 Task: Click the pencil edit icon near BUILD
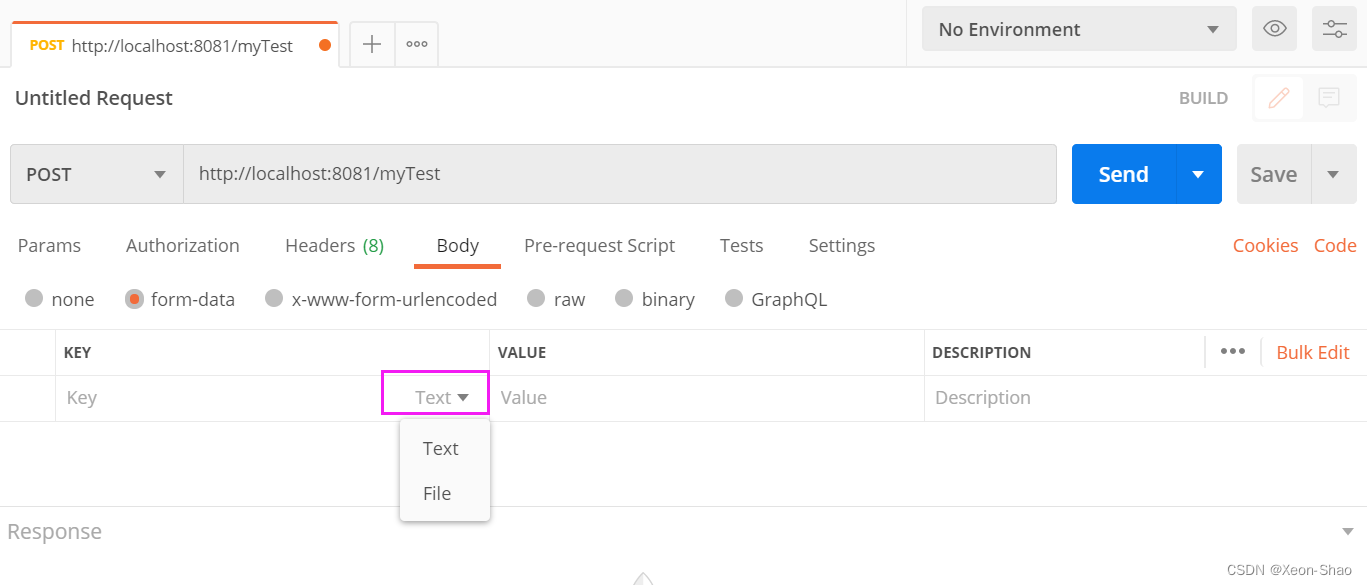point(1278,98)
